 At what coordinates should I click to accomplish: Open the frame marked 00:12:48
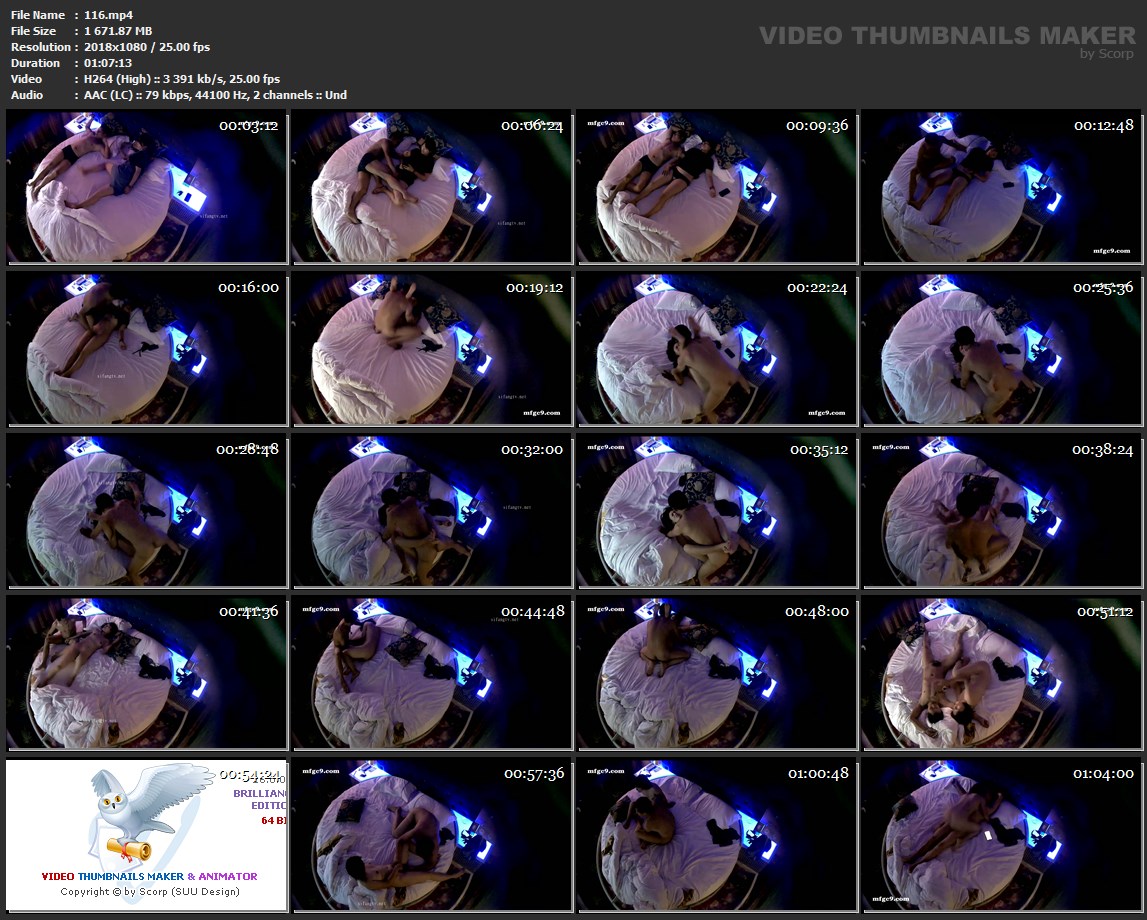[x=1002, y=187]
